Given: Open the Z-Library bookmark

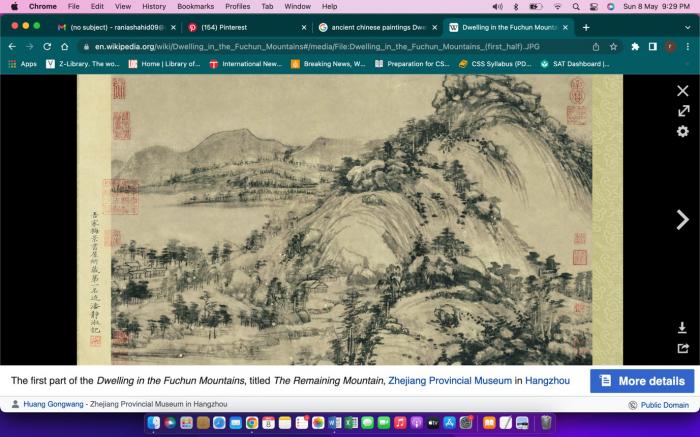Looking at the screenshot, I should pos(83,64).
